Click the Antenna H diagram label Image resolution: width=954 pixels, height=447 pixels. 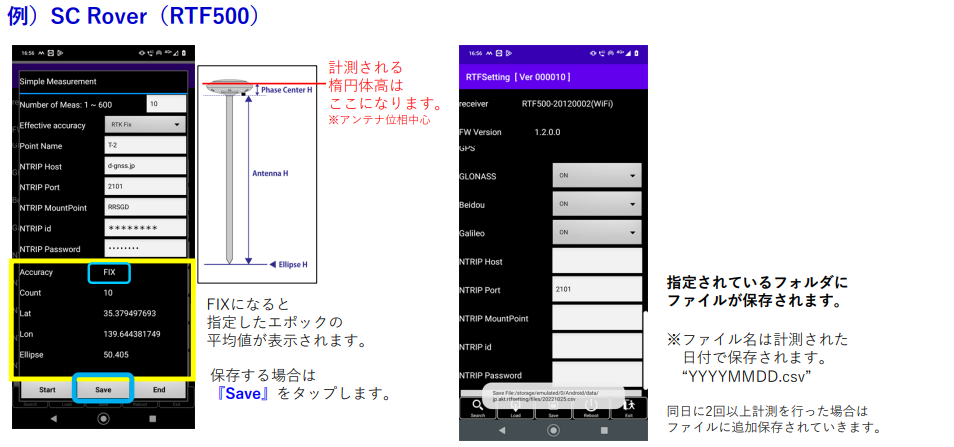[x=270, y=173]
